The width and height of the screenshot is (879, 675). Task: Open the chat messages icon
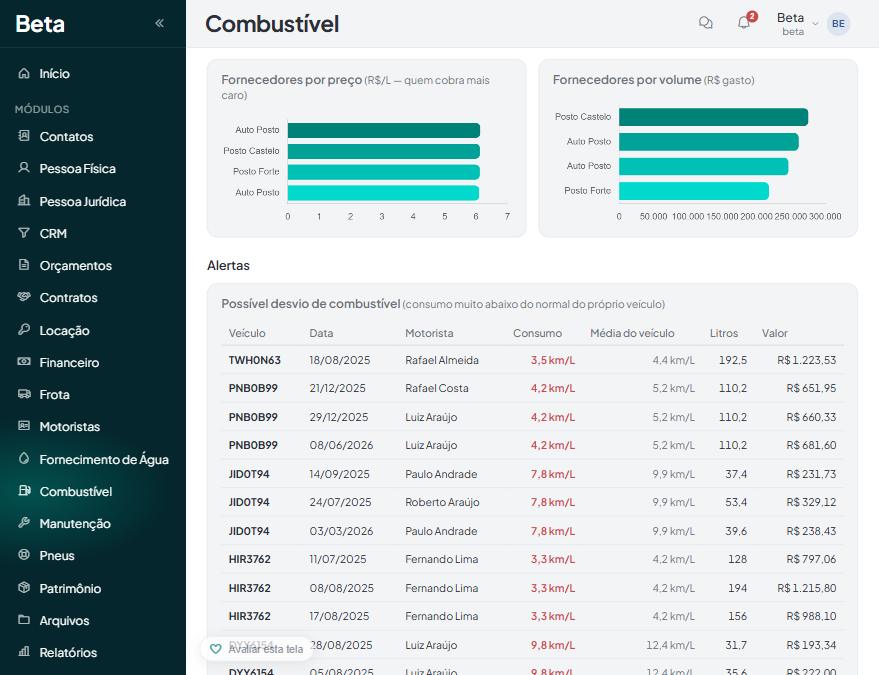pyautogui.click(x=706, y=23)
